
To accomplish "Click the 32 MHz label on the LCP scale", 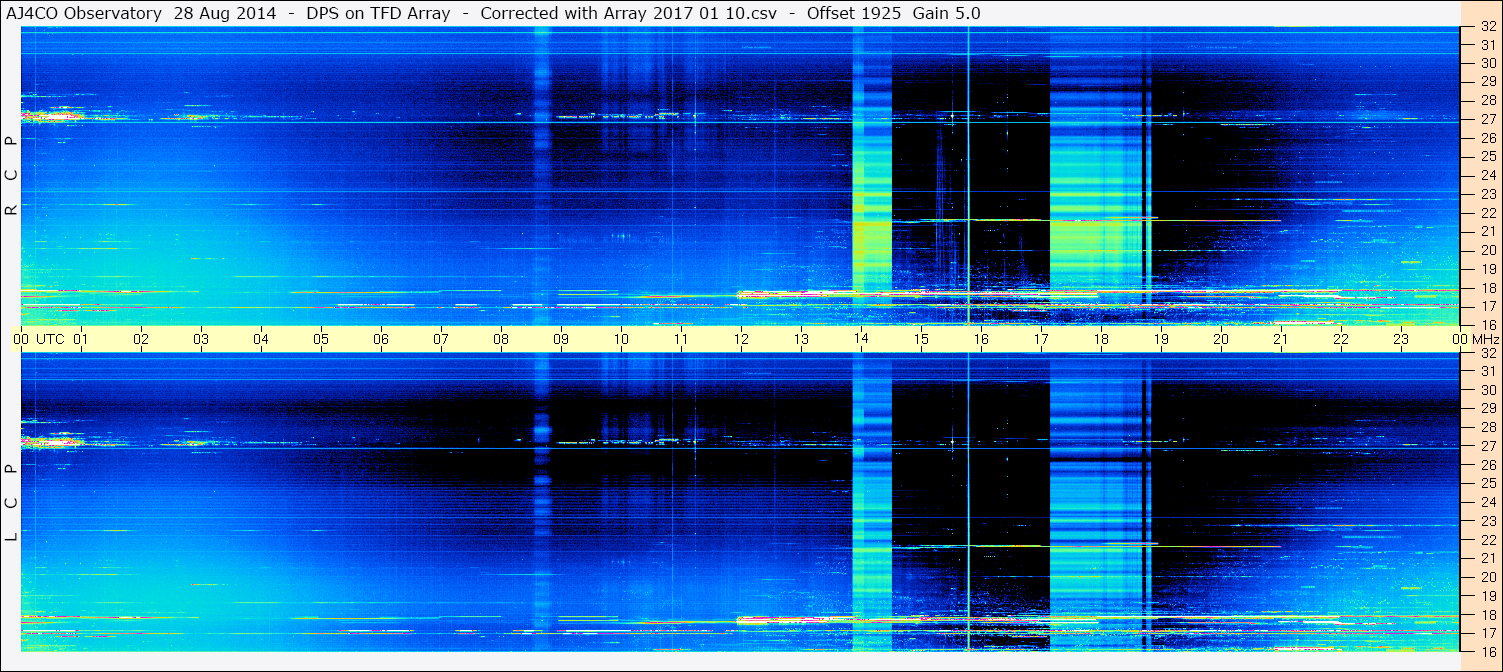I will click(1488, 353).
